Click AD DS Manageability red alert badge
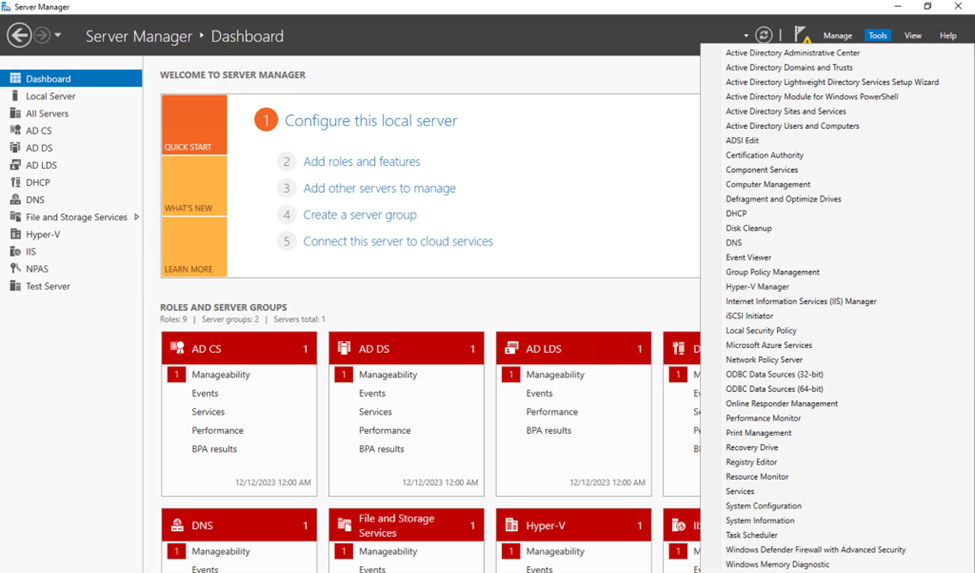This screenshot has width=975, height=573. coord(343,375)
